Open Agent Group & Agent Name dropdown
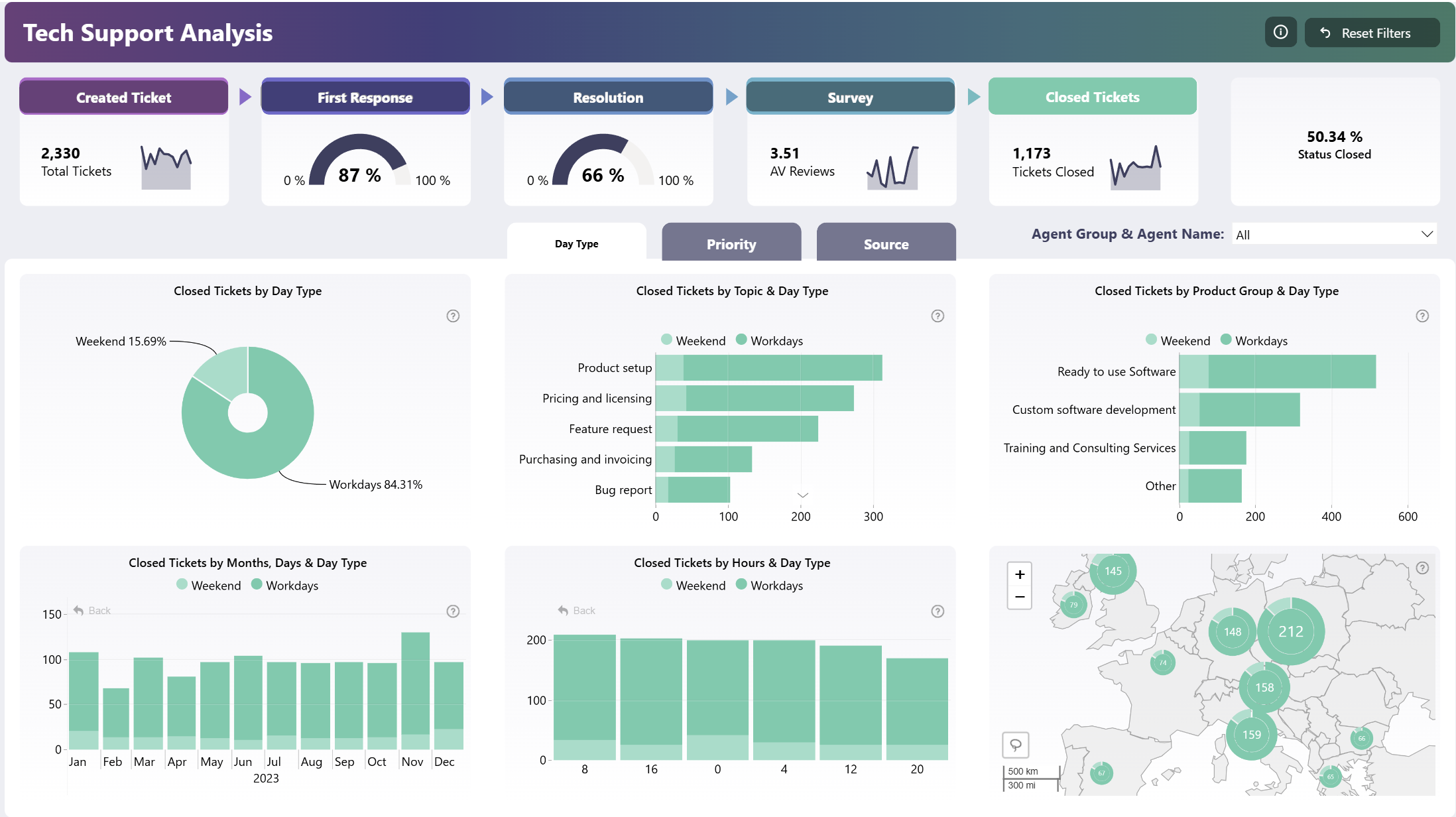 tap(1334, 235)
